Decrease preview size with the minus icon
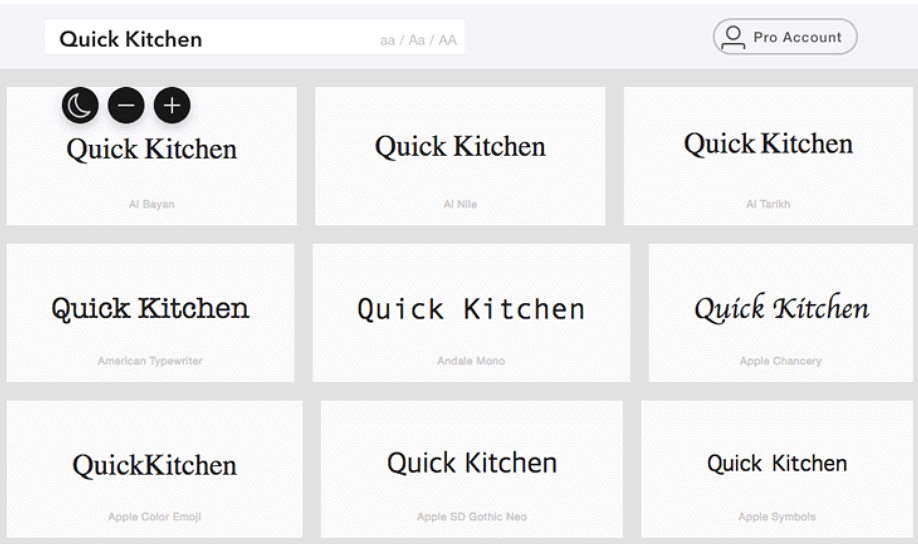This screenshot has height=544, width=918. [x=126, y=104]
